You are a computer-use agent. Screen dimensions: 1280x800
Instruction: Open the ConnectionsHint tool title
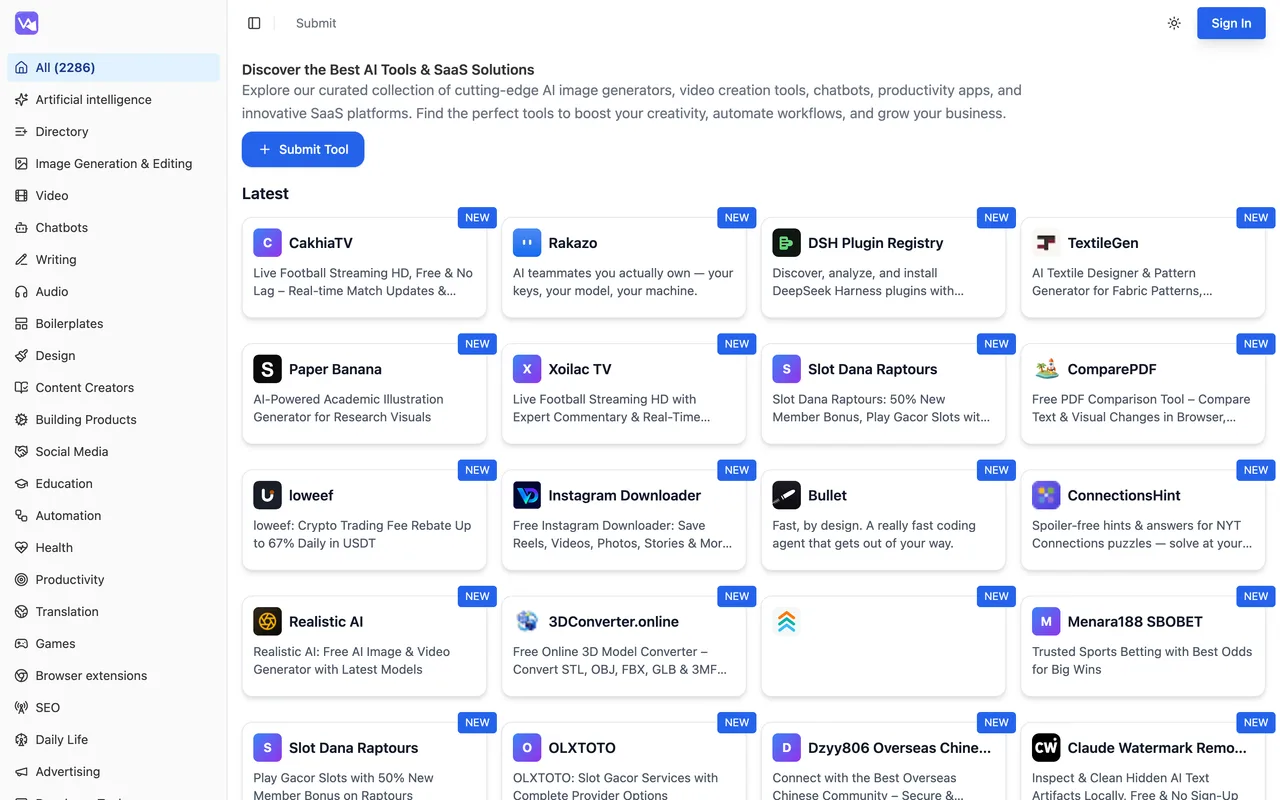(1124, 495)
